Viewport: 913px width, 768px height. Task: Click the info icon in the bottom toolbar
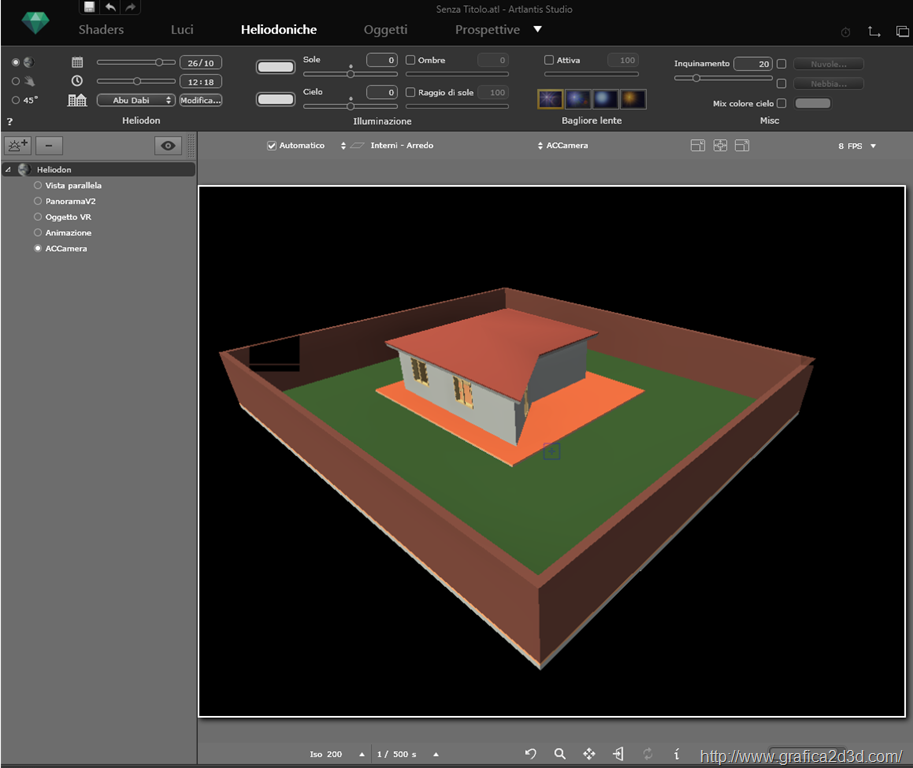pyautogui.click(x=677, y=754)
